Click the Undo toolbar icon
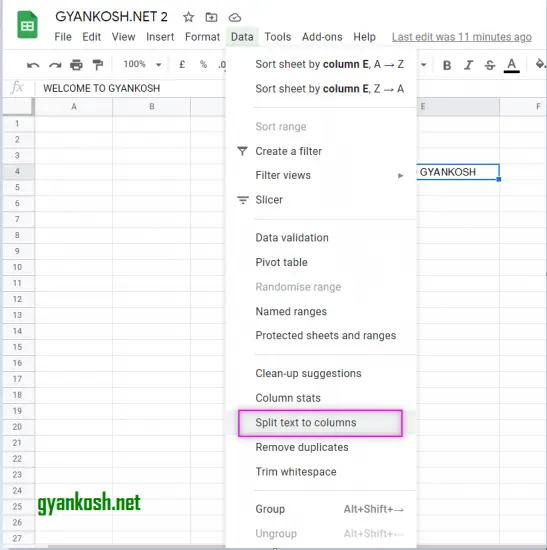This screenshot has width=547, height=550. click(33, 65)
